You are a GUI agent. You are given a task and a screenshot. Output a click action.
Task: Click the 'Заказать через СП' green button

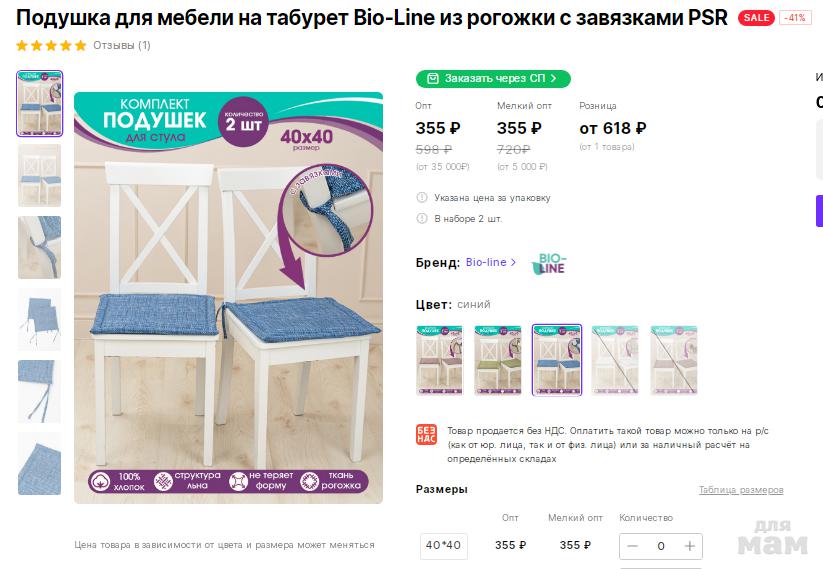[493, 79]
